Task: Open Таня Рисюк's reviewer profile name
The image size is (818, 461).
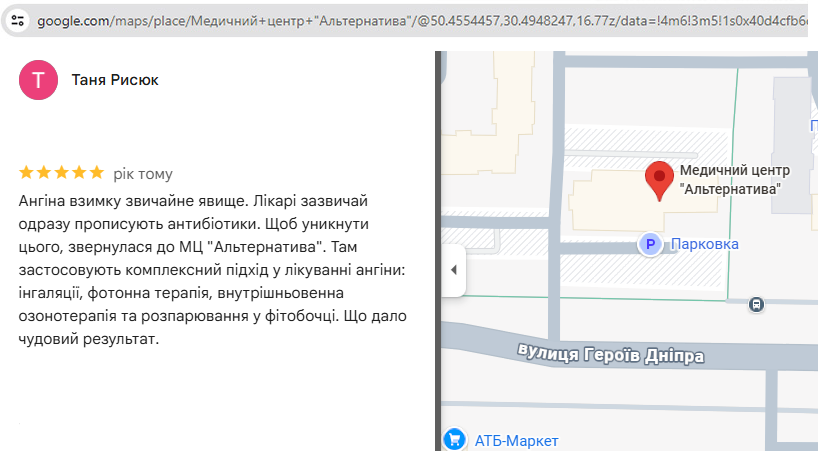Action: tap(115, 80)
